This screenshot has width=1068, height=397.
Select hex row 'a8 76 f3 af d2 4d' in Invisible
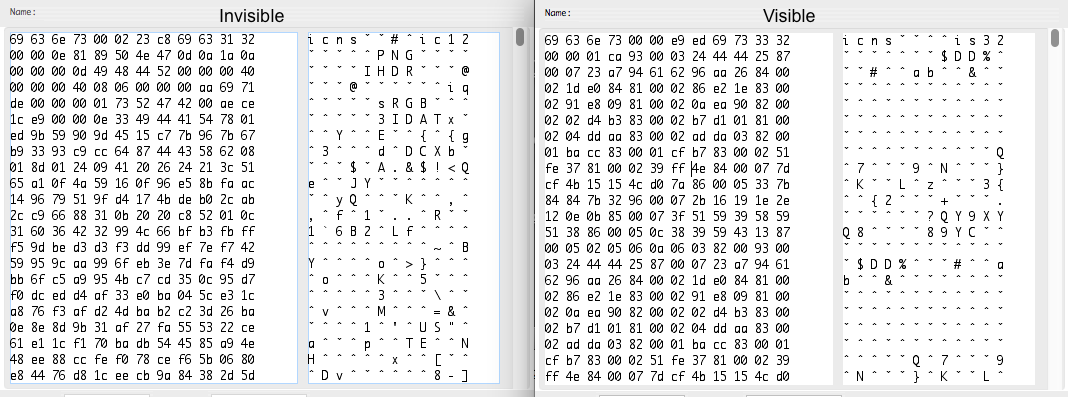pos(133,312)
